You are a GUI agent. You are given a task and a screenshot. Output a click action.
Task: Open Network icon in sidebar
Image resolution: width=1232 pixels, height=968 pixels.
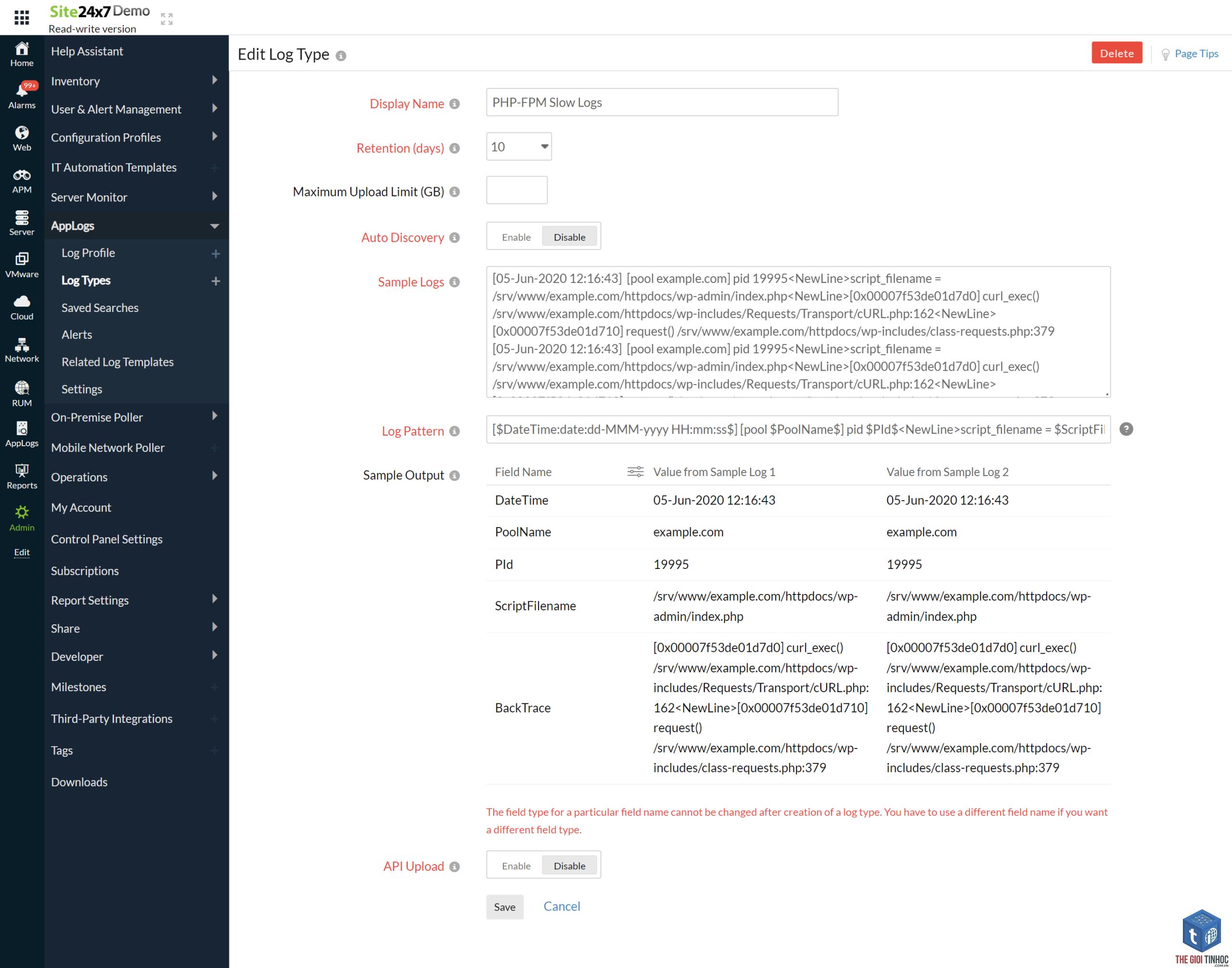tap(22, 349)
